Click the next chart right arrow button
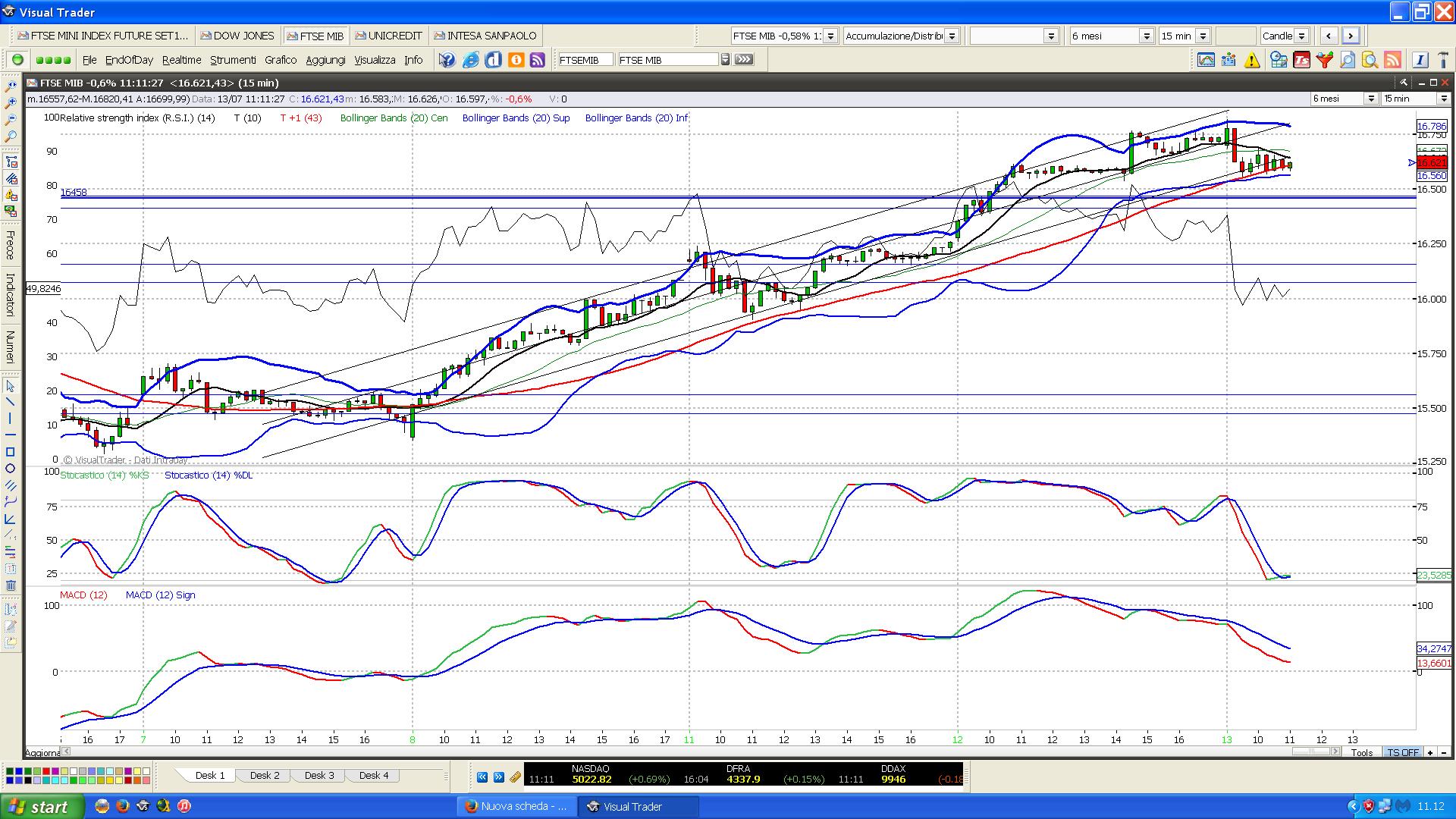Screen dimensions: 1456x819 (1351, 36)
